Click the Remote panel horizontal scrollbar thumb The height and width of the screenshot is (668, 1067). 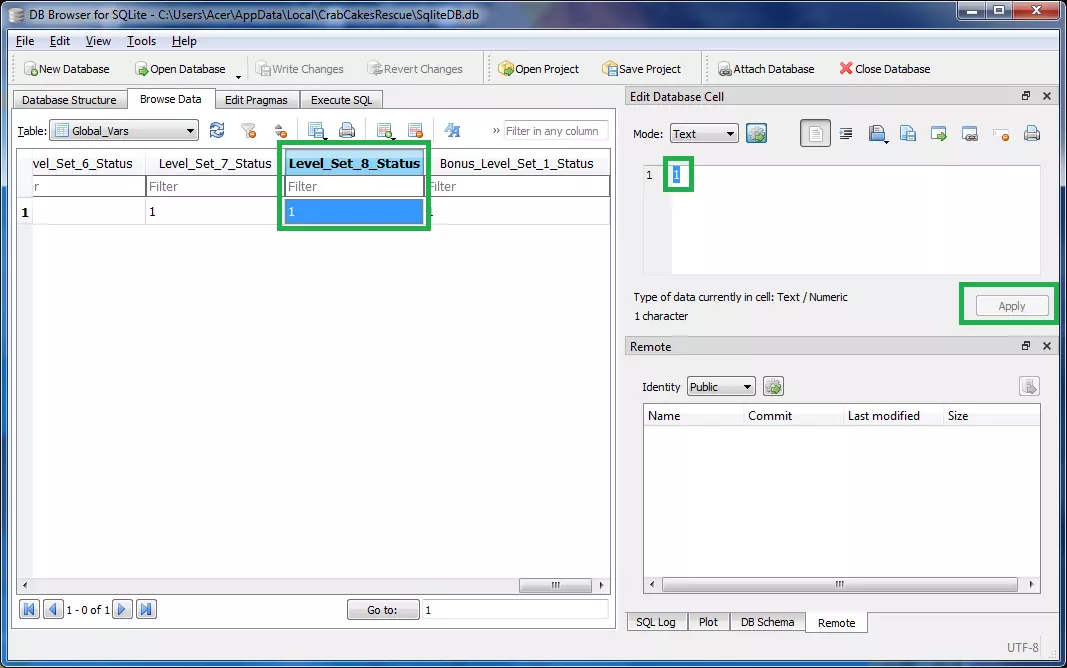point(840,584)
